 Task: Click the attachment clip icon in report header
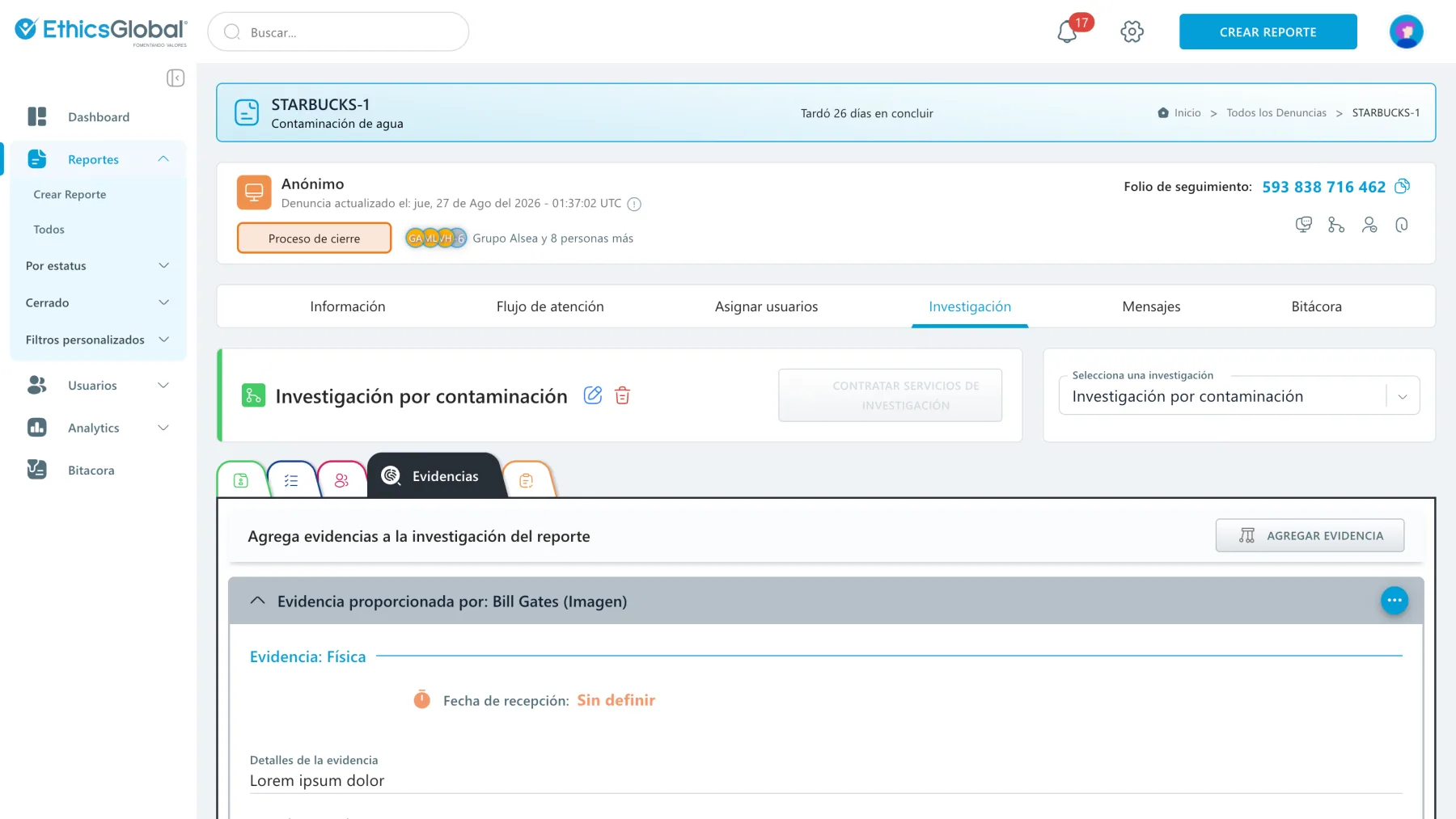click(1402, 225)
